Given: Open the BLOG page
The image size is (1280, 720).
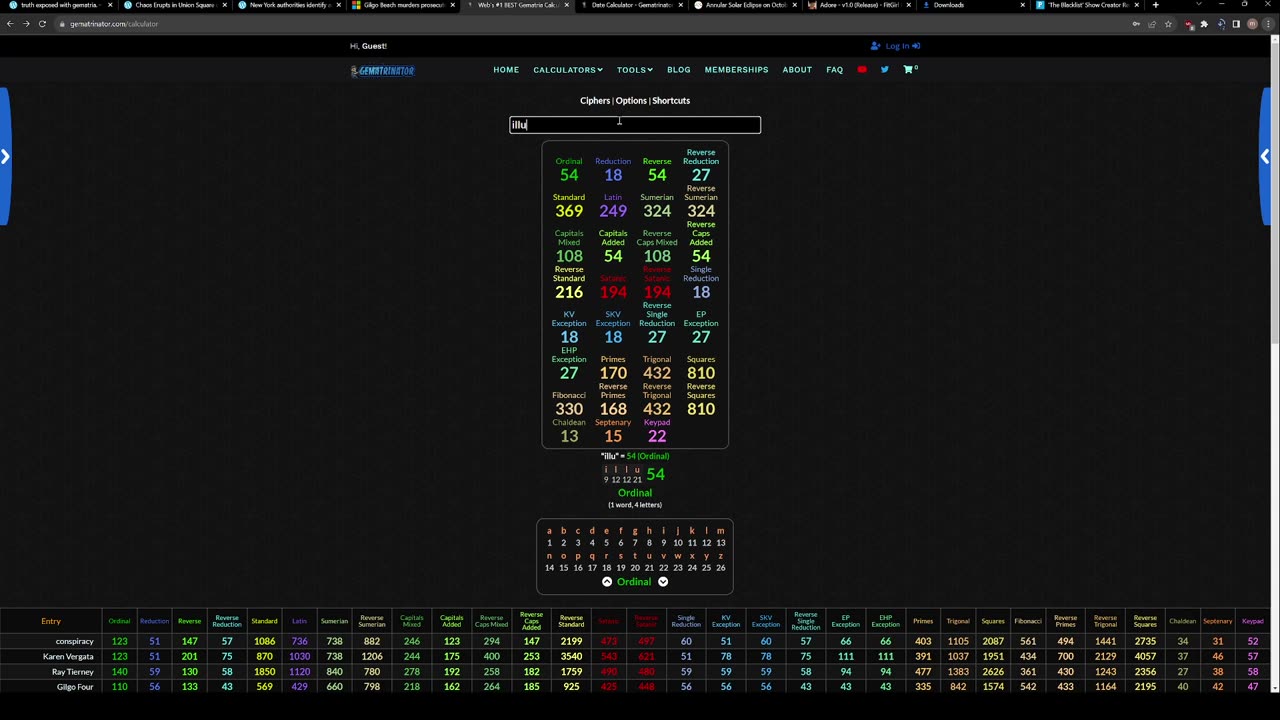Looking at the screenshot, I should [679, 70].
